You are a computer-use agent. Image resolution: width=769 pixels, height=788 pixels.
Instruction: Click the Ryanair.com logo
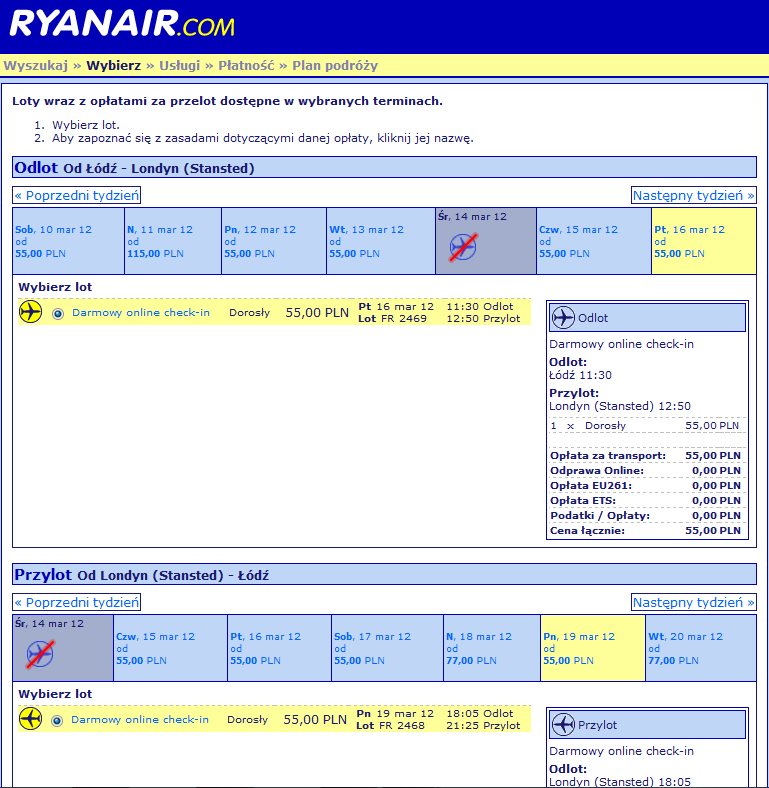click(122, 24)
